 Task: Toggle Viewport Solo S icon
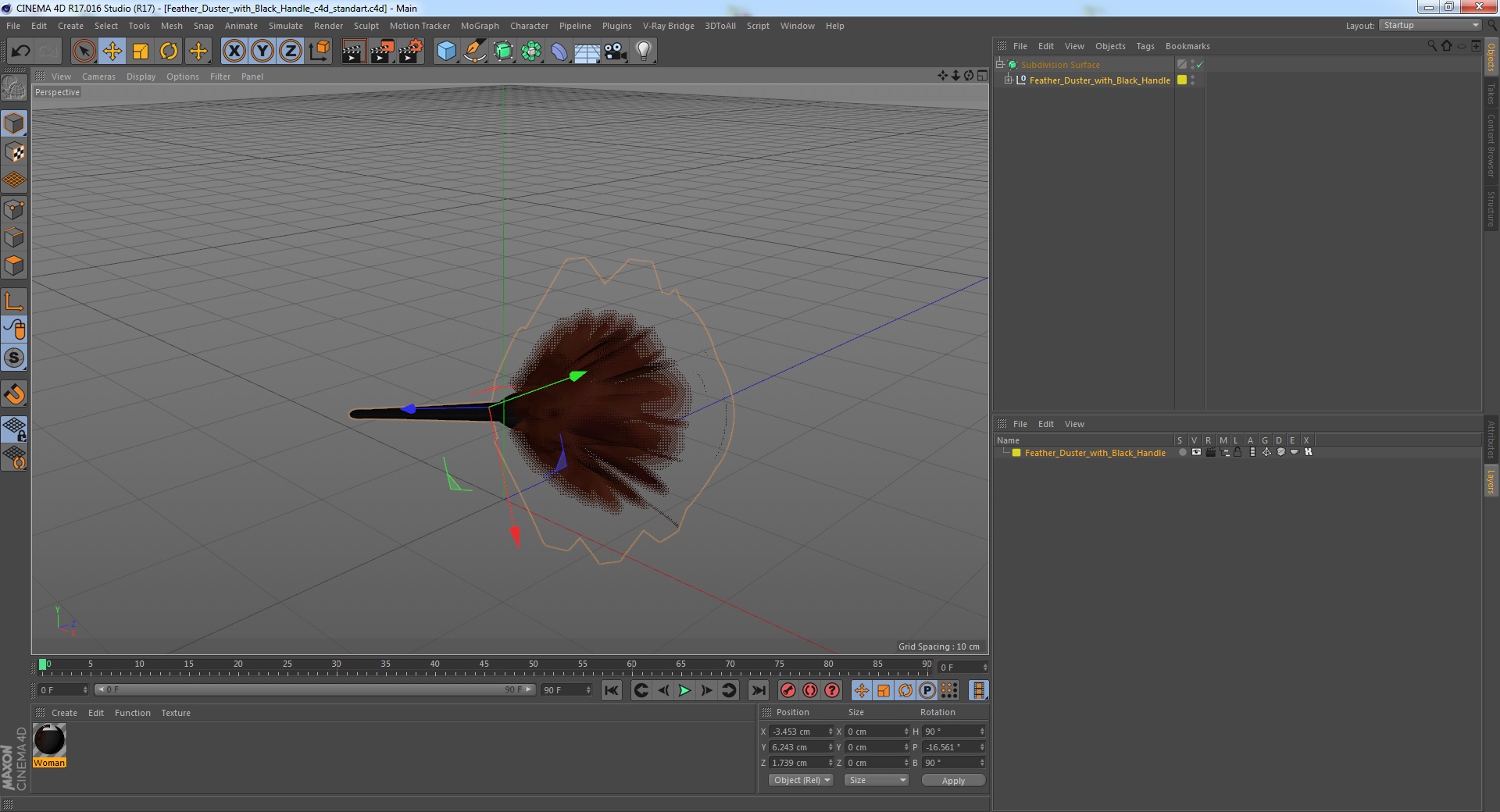(x=14, y=358)
